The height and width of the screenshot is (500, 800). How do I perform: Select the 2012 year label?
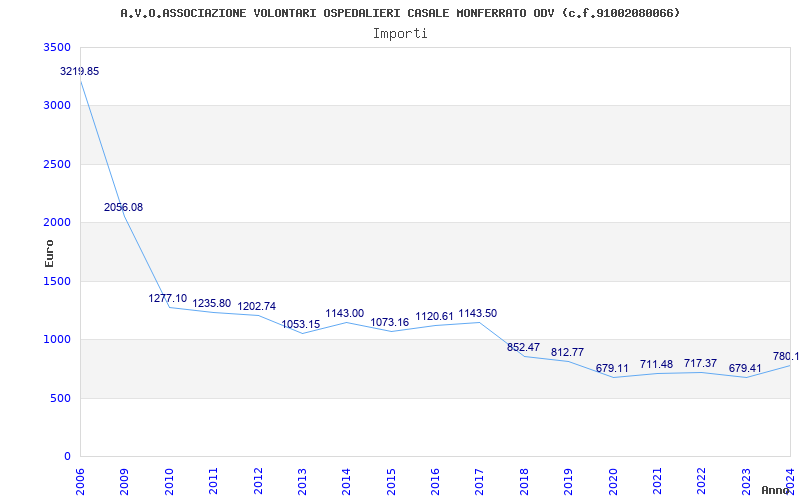258,481
